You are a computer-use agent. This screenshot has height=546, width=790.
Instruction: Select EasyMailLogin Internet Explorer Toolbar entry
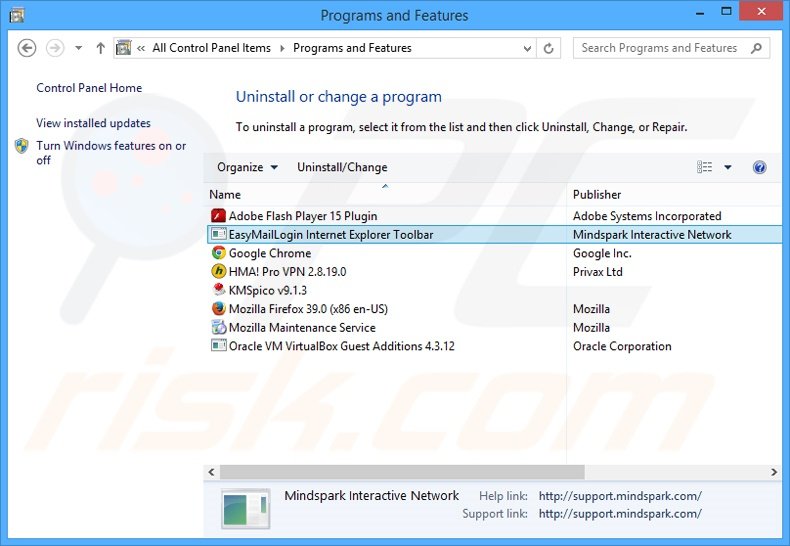click(331, 235)
